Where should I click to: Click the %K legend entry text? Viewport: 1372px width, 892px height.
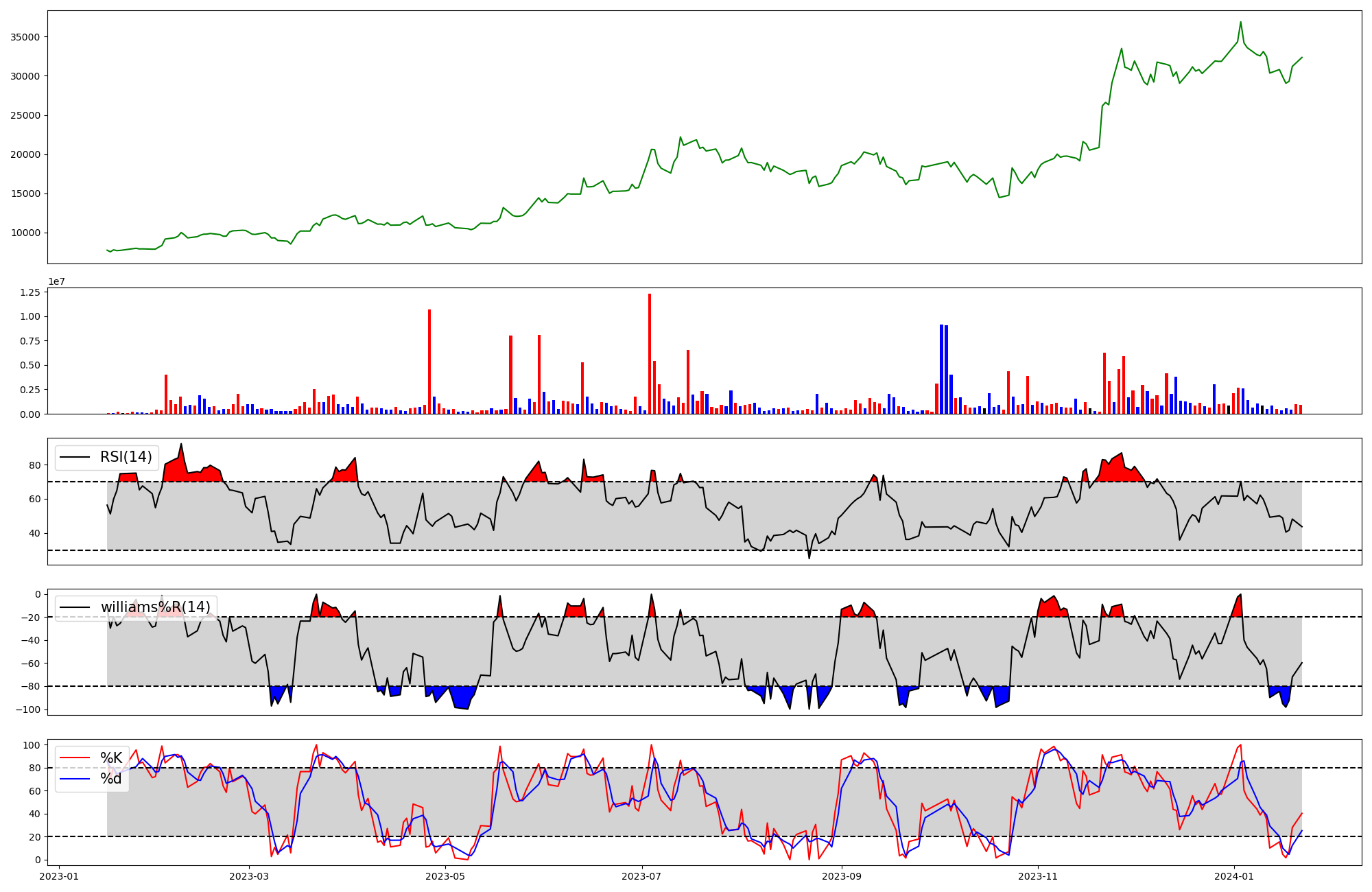[x=111, y=758]
